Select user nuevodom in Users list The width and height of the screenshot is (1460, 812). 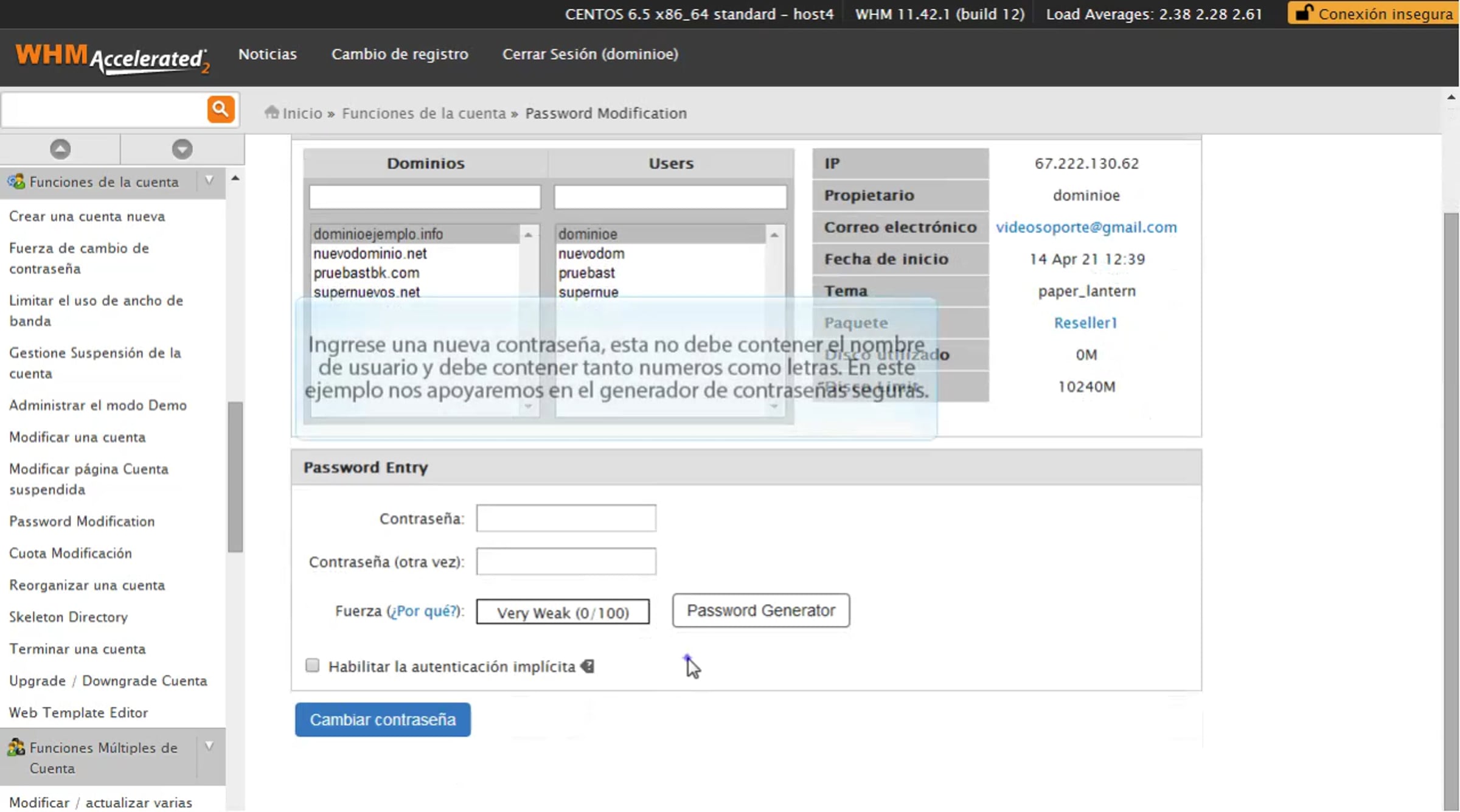click(661, 254)
